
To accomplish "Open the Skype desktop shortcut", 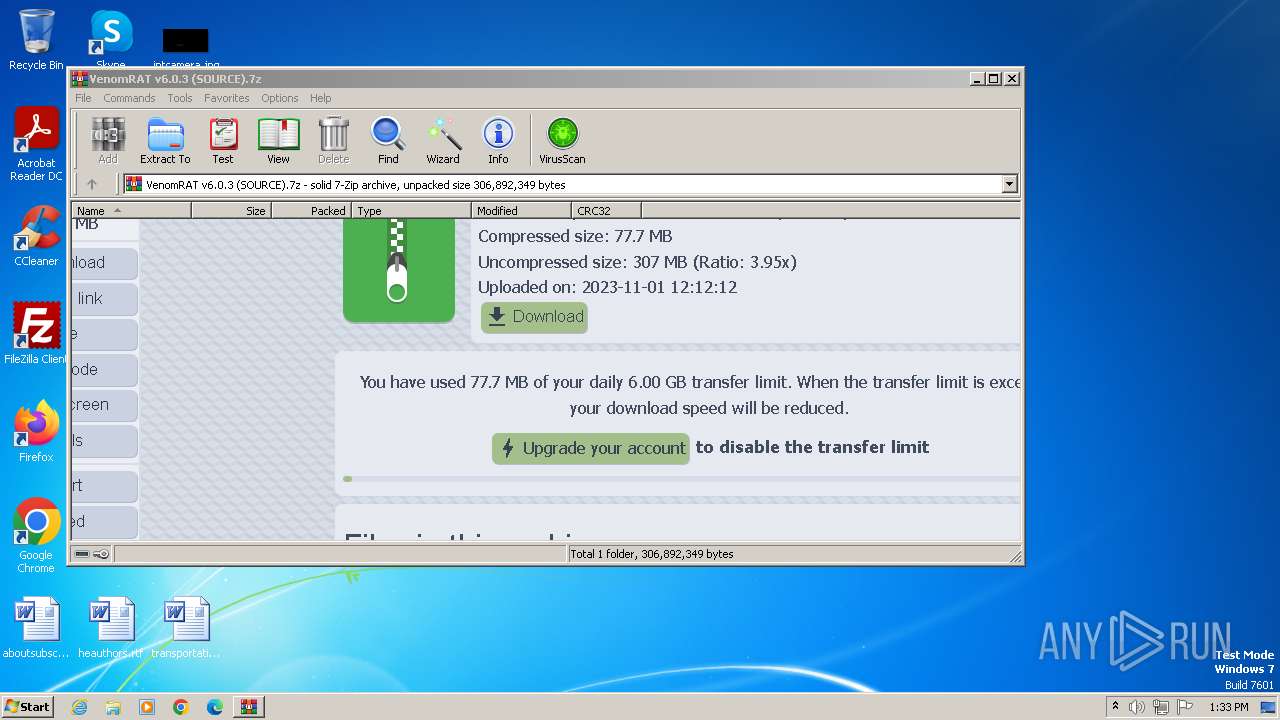I will (x=110, y=38).
